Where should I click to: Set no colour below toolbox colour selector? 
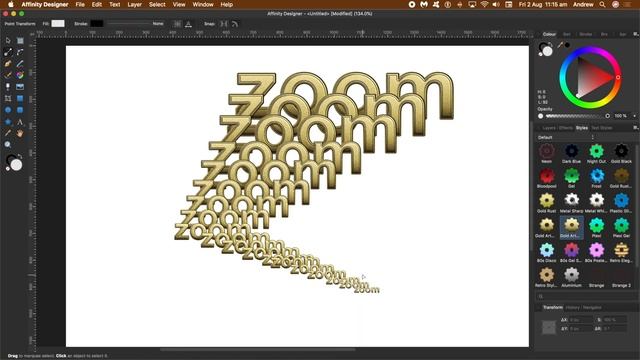[8, 169]
